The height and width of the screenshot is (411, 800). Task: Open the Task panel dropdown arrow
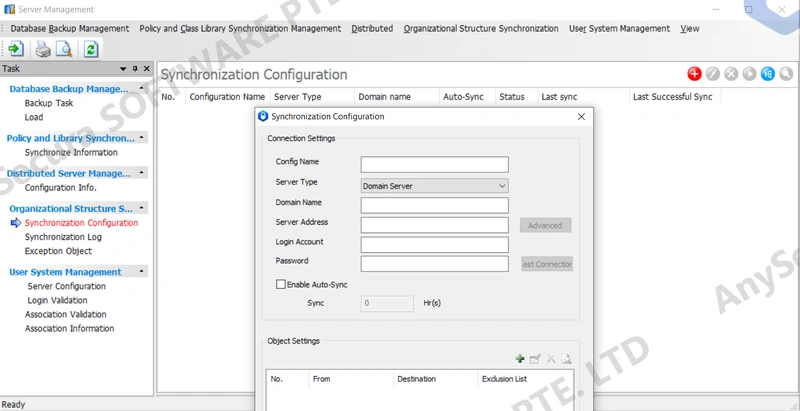pos(123,69)
